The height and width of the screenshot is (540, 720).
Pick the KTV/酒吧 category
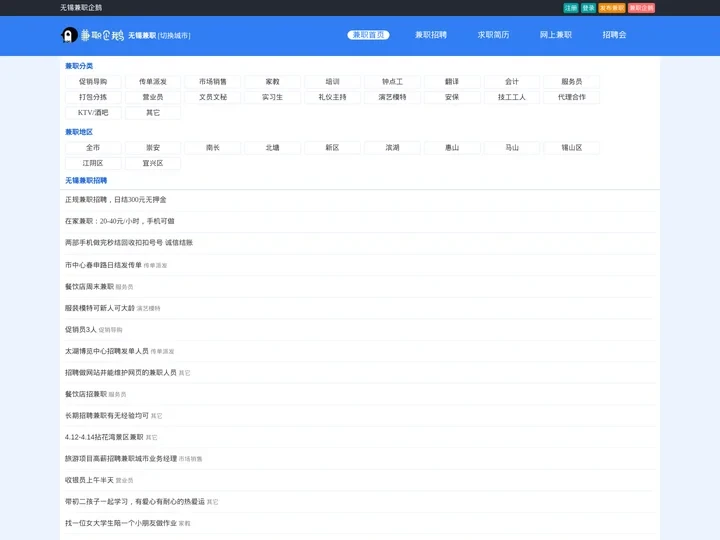(x=93, y=113)
